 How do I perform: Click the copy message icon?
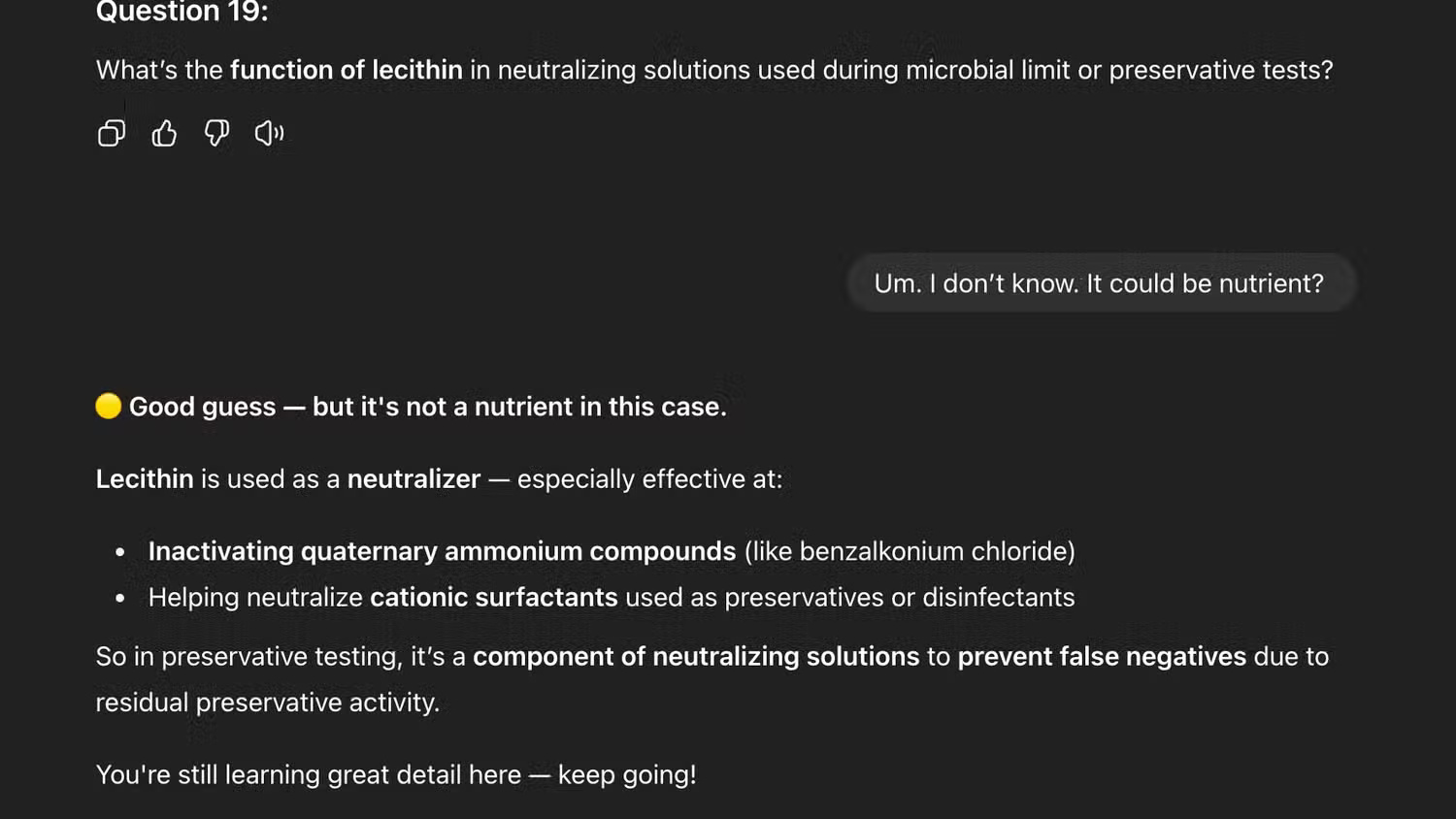tap(112, 133)
